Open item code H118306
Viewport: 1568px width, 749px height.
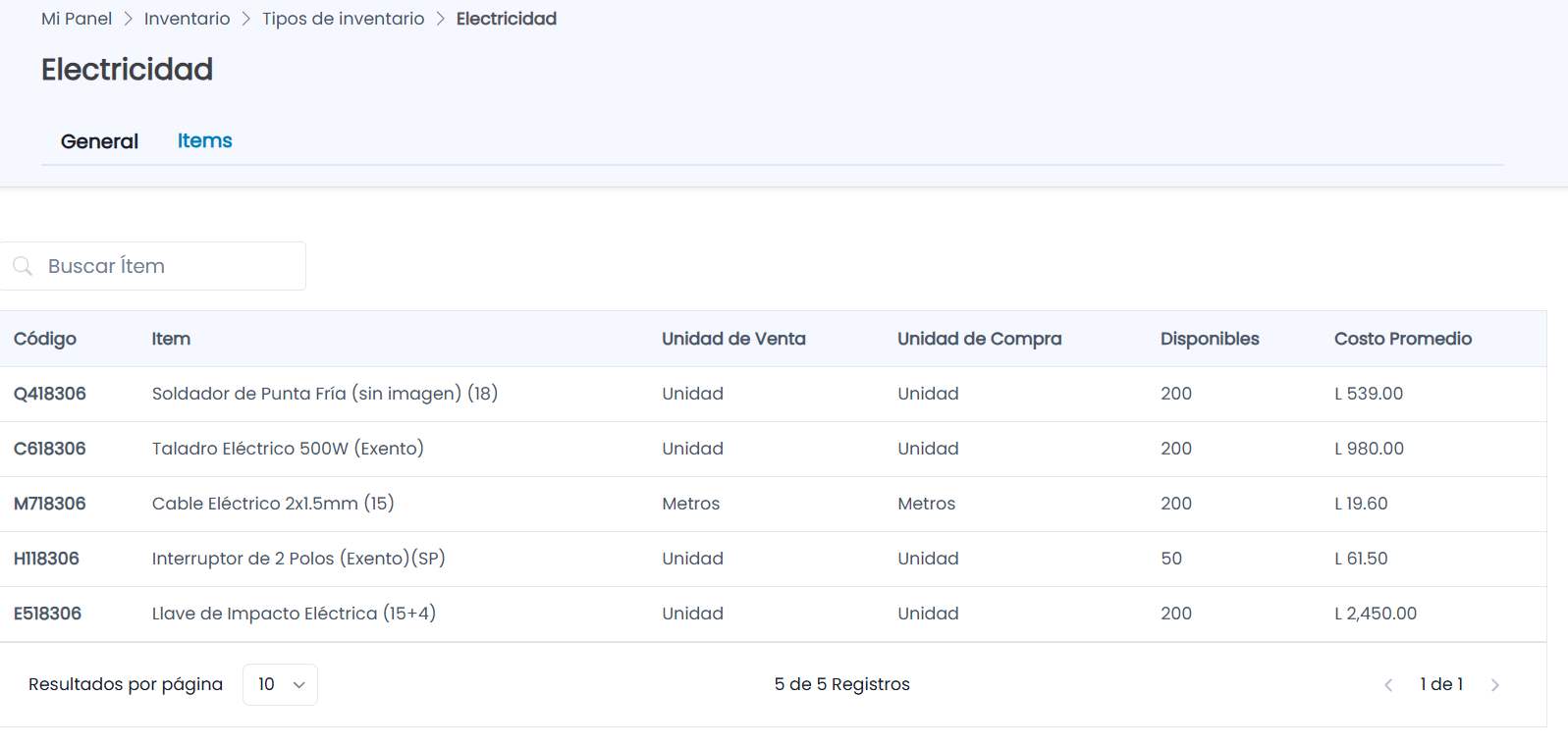[46, 559]
